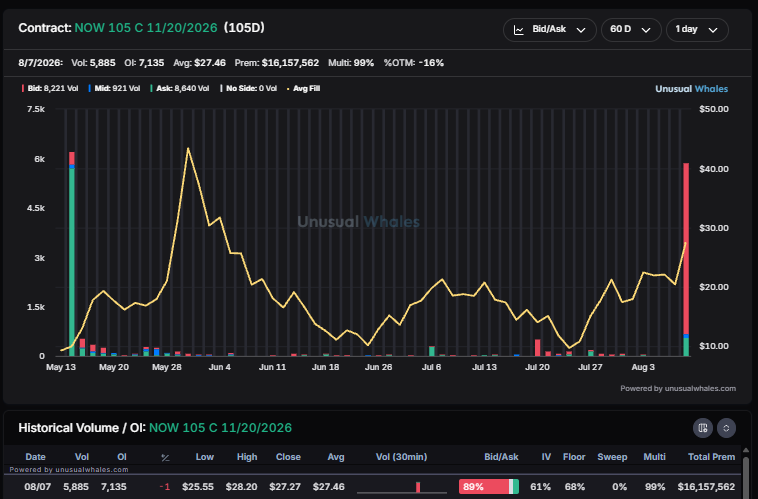
Task: Sort table by Vol column
Action: (82, 457)
